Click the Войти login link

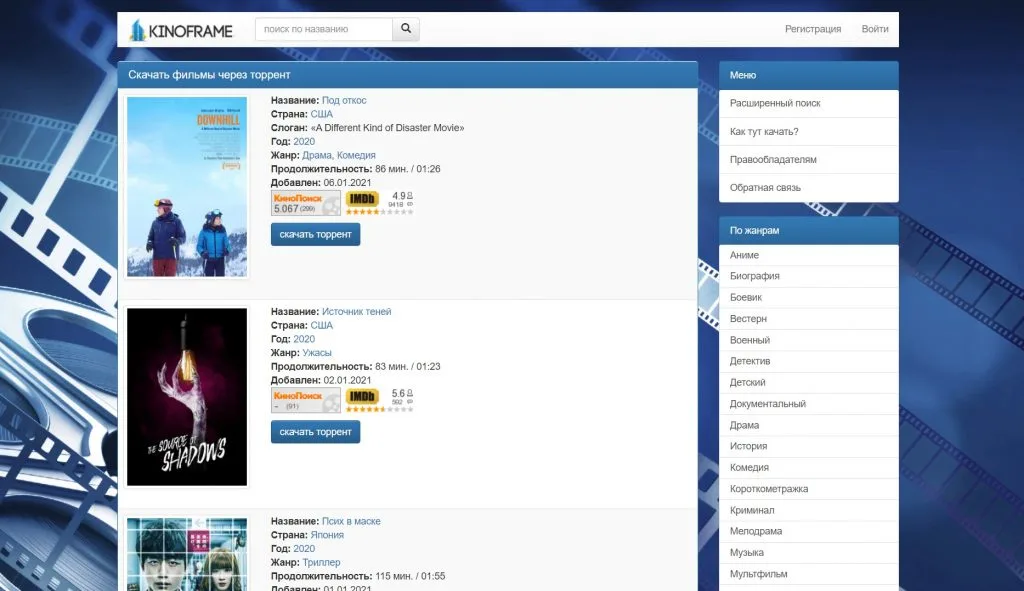(x=875, y=29)
